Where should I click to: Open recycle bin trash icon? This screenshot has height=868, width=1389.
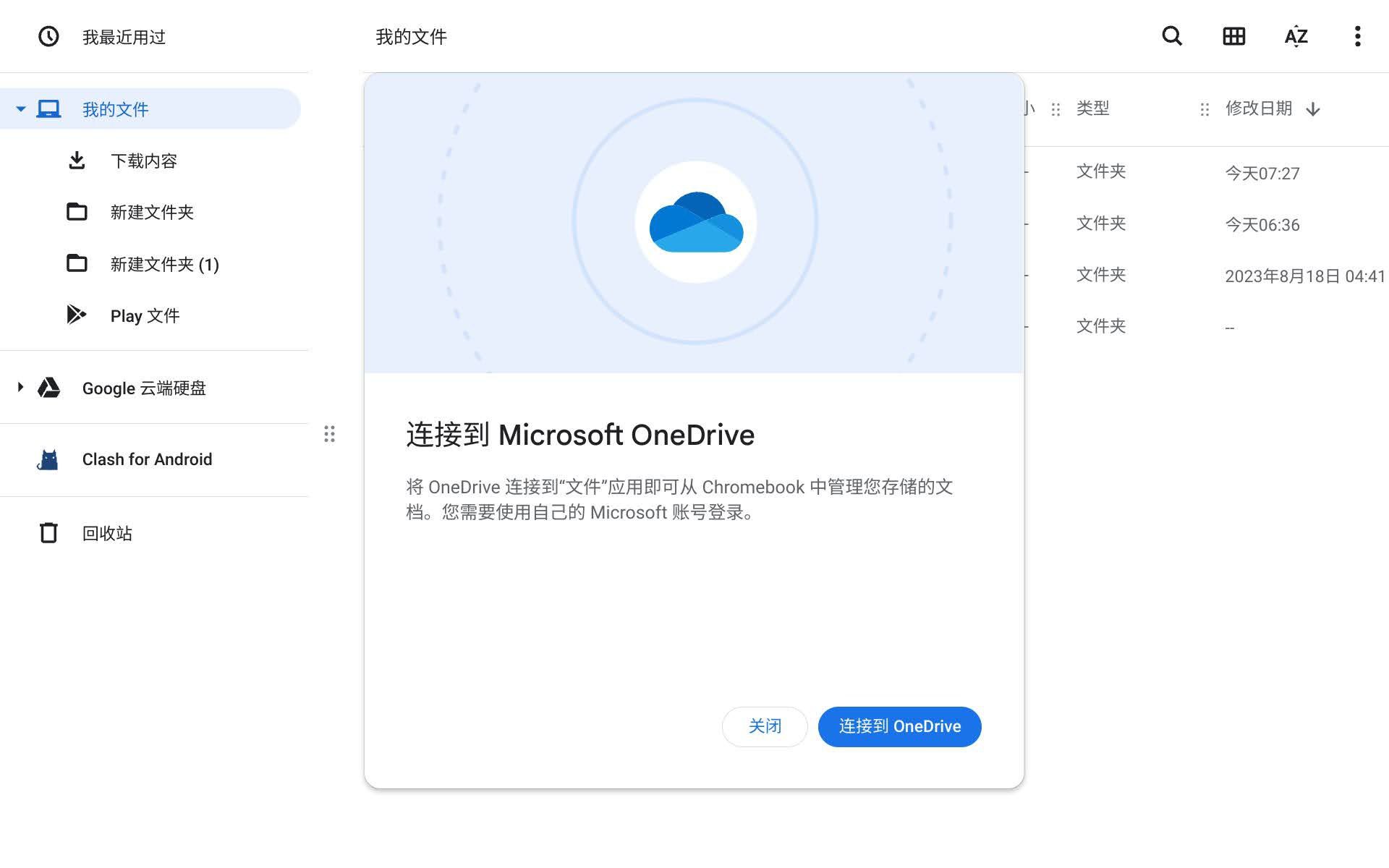pyautogui.click(x=48, y=533)
